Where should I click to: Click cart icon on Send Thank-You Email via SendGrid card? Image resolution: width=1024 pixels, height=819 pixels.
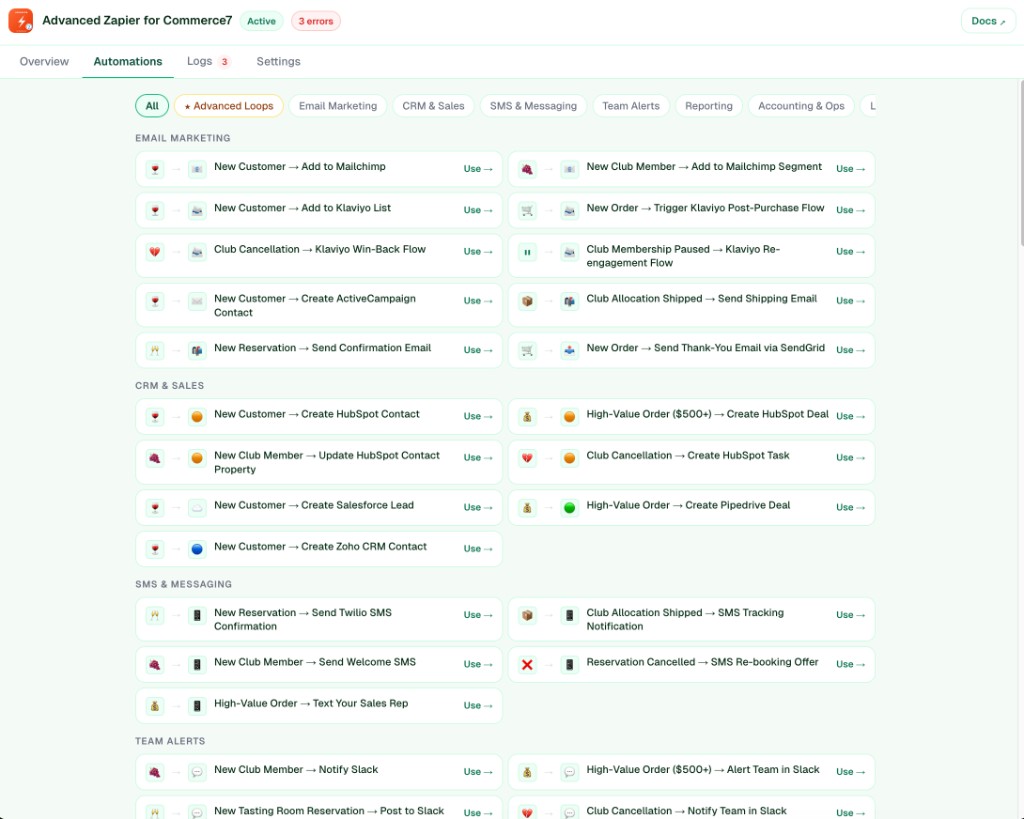(527, 351)
